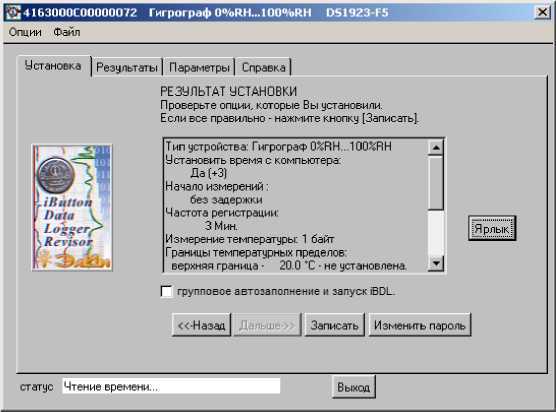Select the 'Частота регистрации:' line
Viewport: 556px width, 412px height.
click(222, 213)
